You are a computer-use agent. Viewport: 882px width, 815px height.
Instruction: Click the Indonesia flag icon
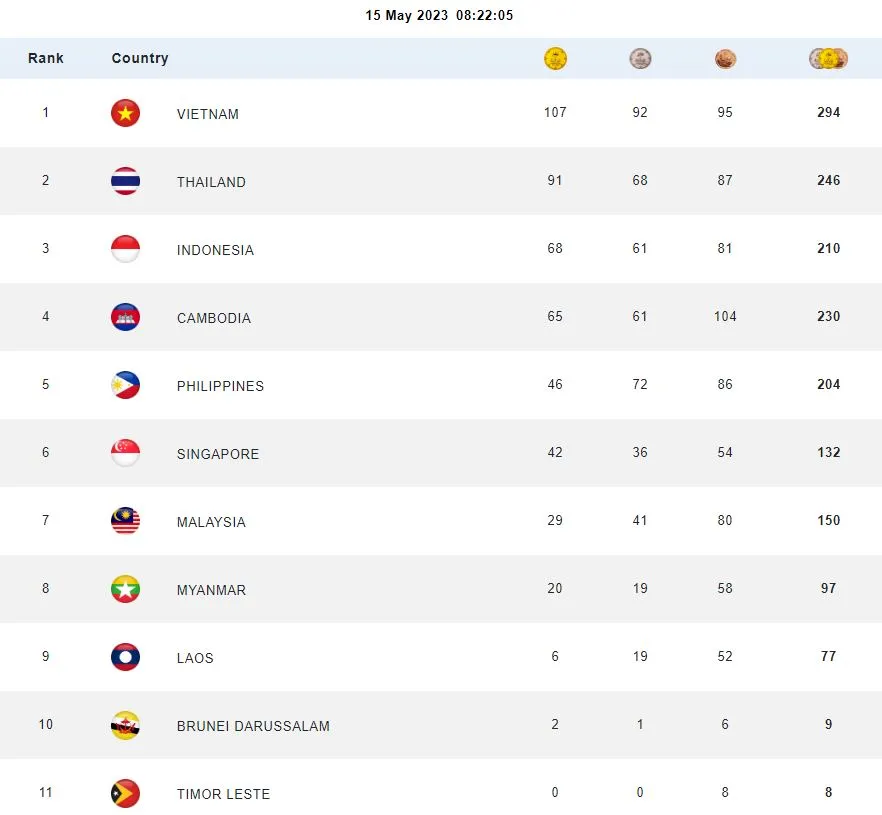(125, 249)
